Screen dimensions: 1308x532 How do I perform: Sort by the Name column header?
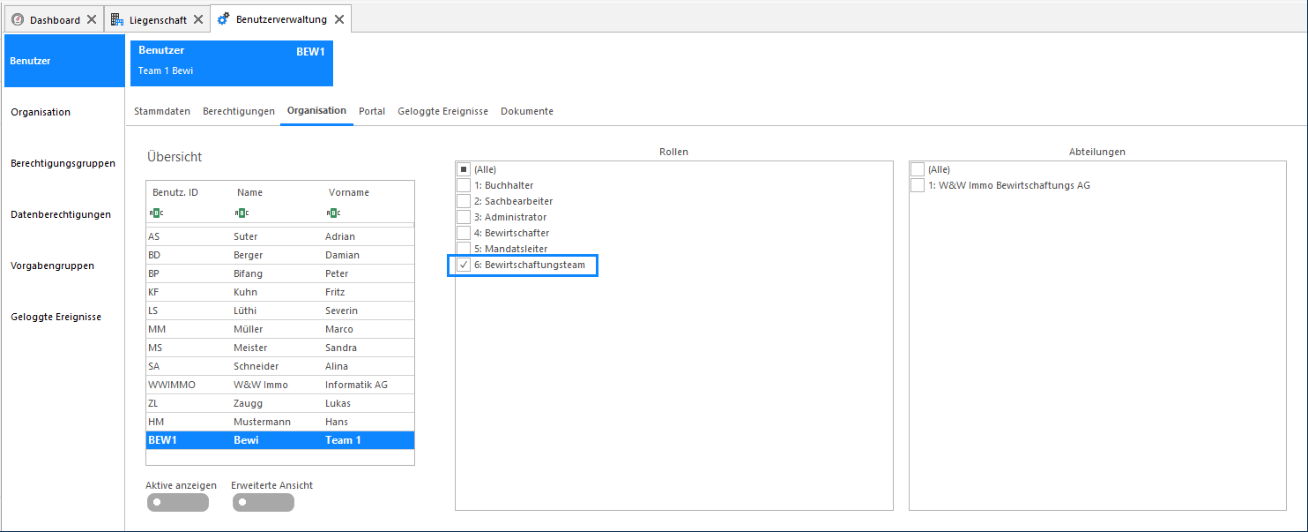point(249,192)
